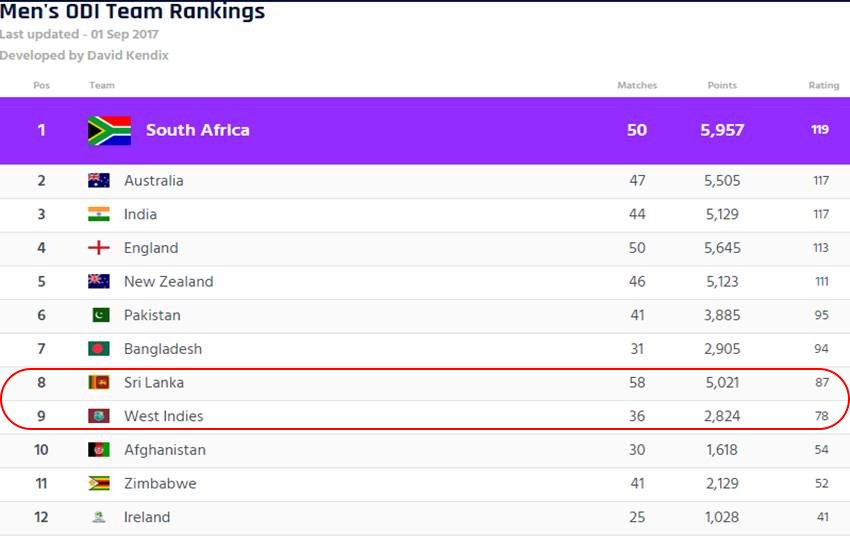
Task: Click the Matches column header
Action: [x=637, y=85]
